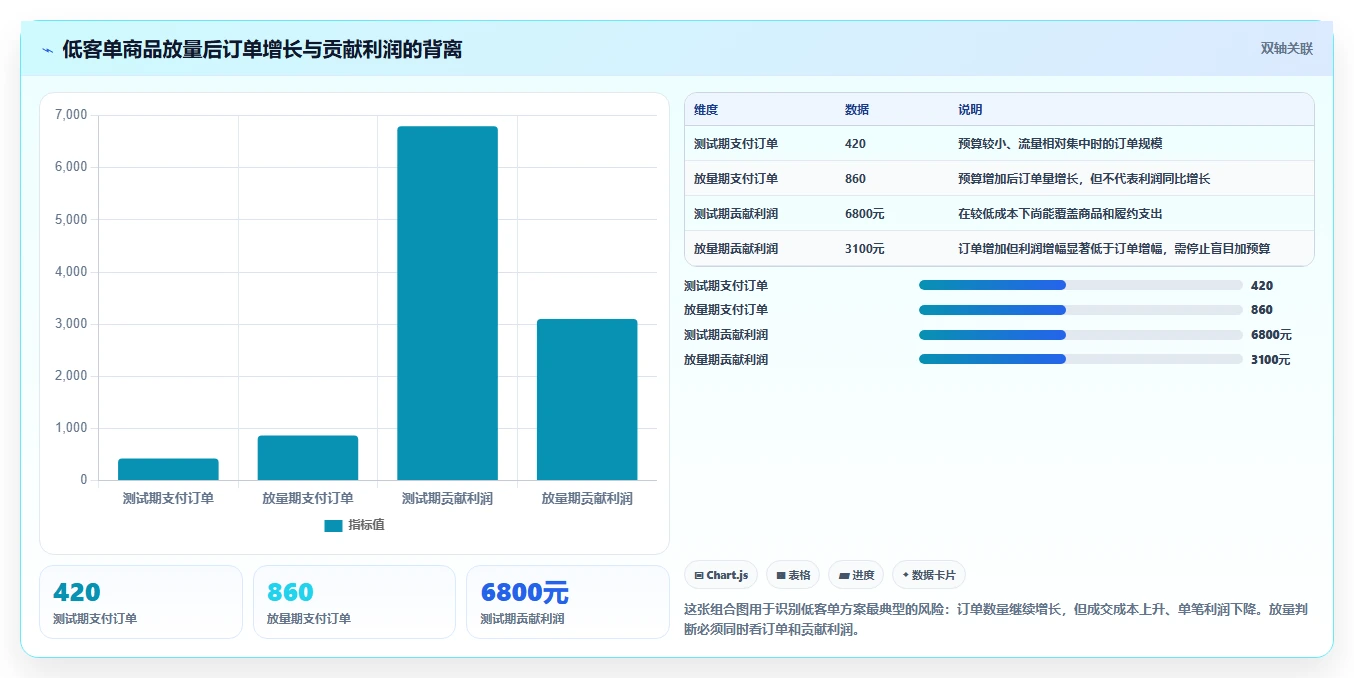The image size is (1354, 678).
Task: Click the 放量期支付订单 table row label
Action: (x=736, y=179)
